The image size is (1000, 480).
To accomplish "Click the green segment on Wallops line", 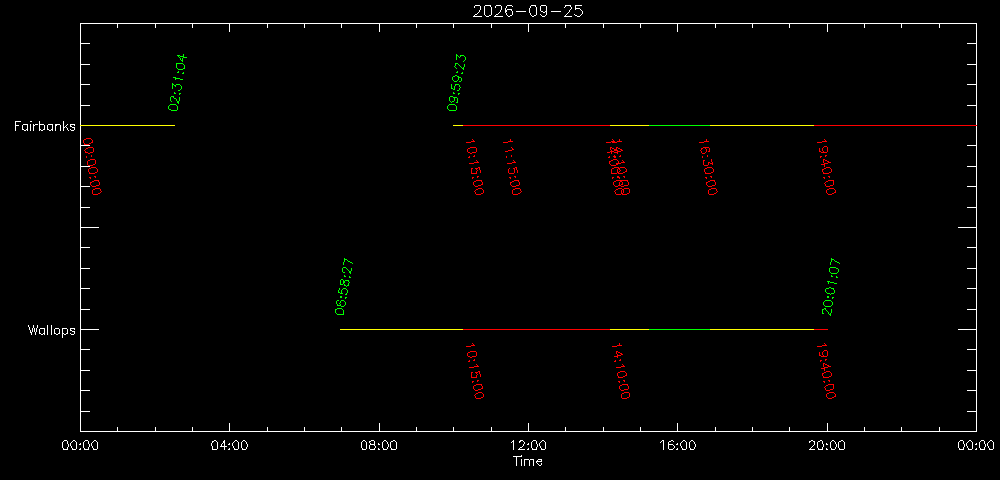I will (x=679, y=330).
